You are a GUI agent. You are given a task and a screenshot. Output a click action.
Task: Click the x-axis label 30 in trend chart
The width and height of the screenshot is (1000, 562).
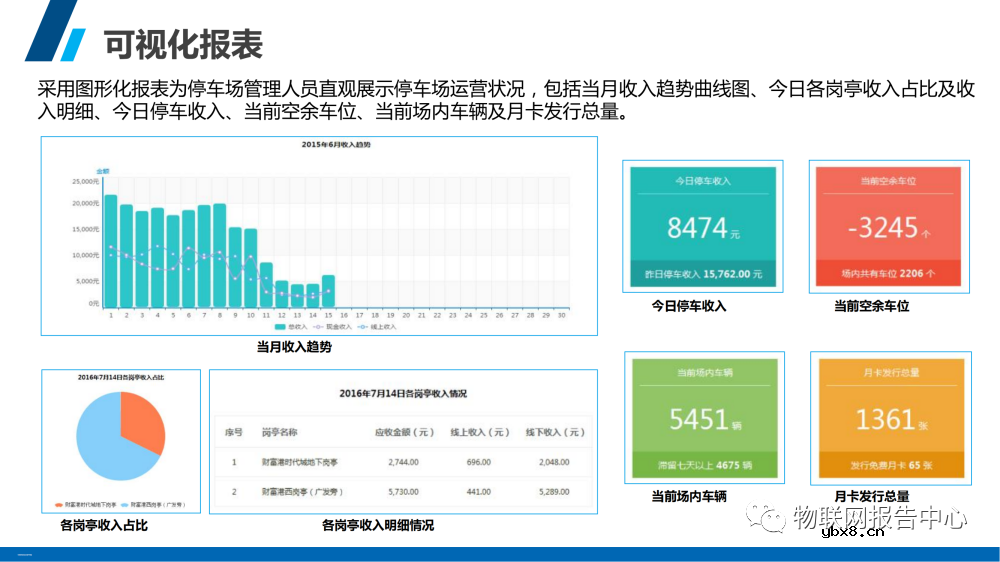click(561, 315)
